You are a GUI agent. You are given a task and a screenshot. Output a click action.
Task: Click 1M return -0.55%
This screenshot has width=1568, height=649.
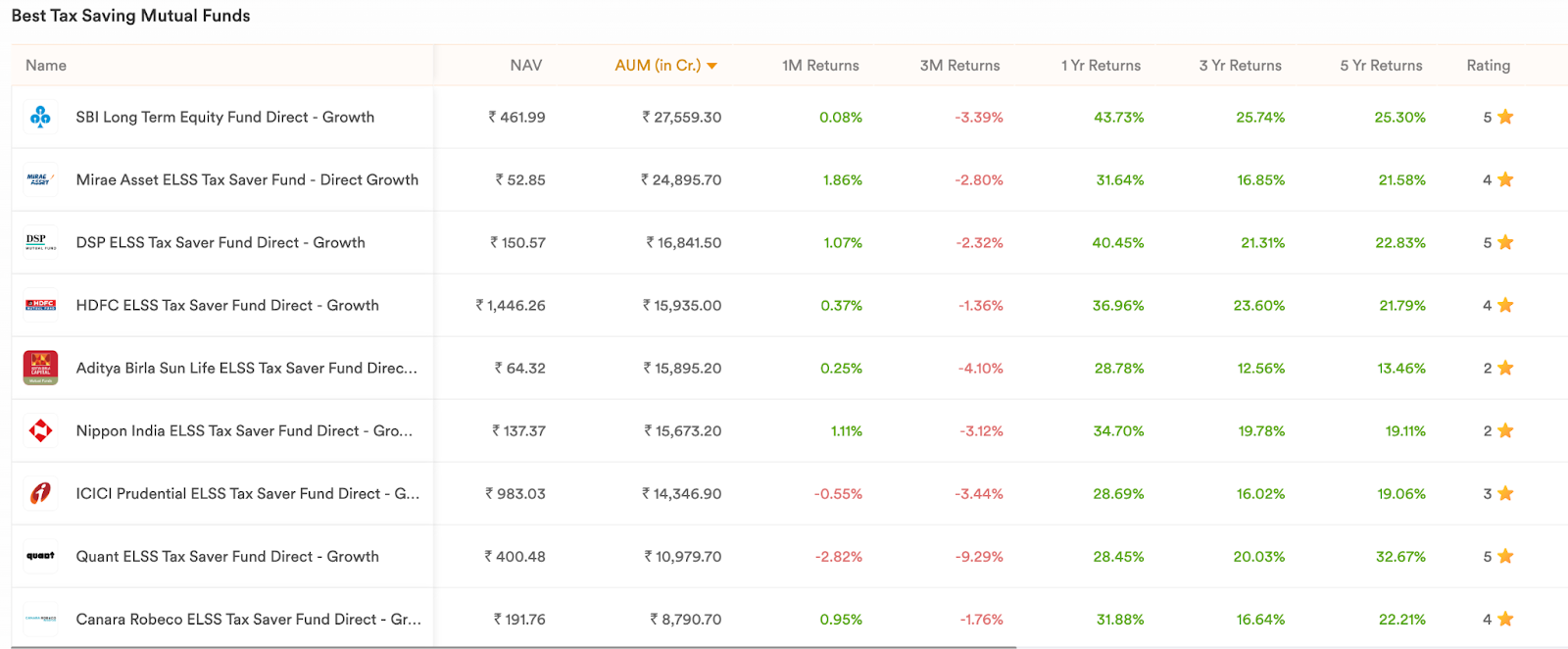(x=838, y=493)
